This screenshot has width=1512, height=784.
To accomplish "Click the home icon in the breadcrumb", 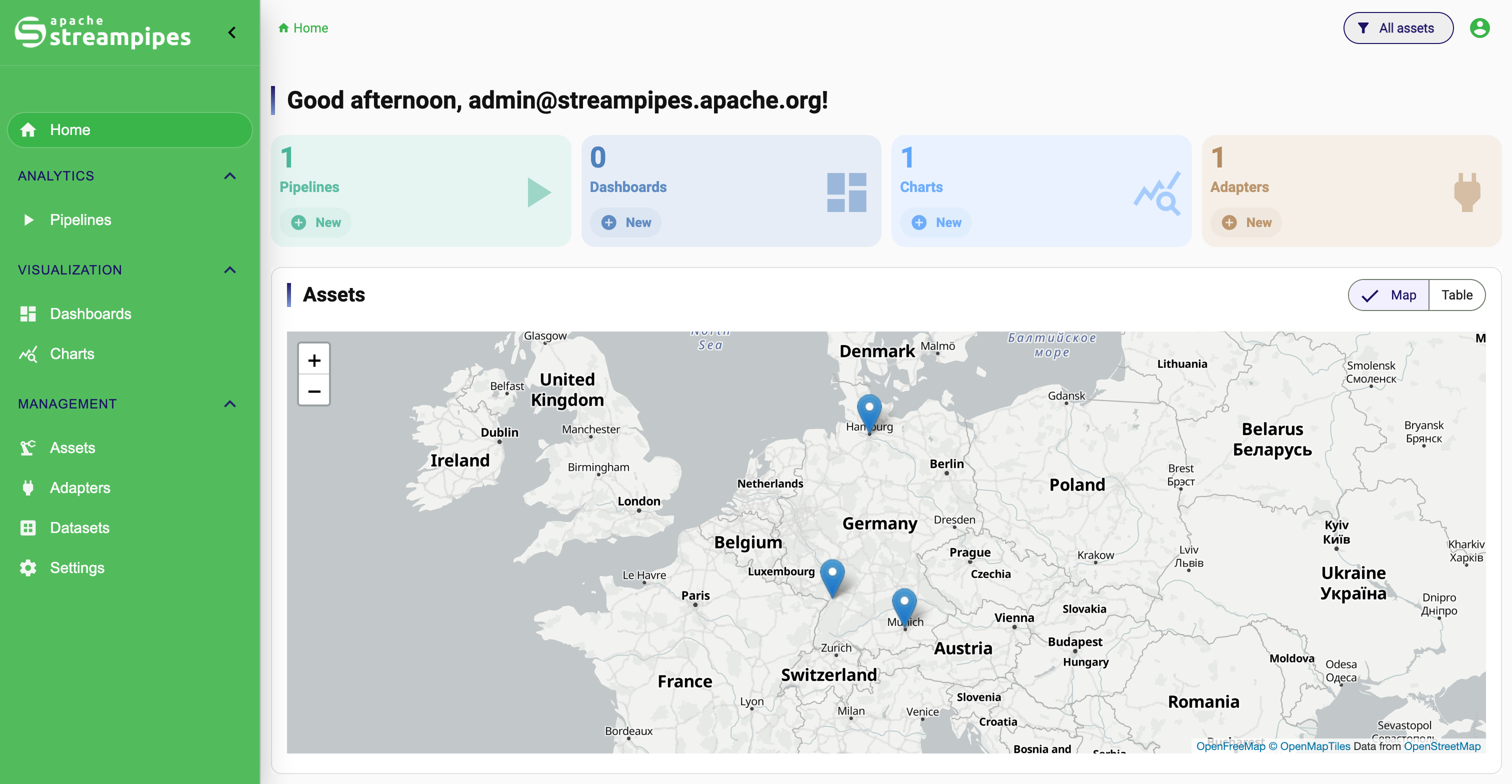I will (283, 28).
